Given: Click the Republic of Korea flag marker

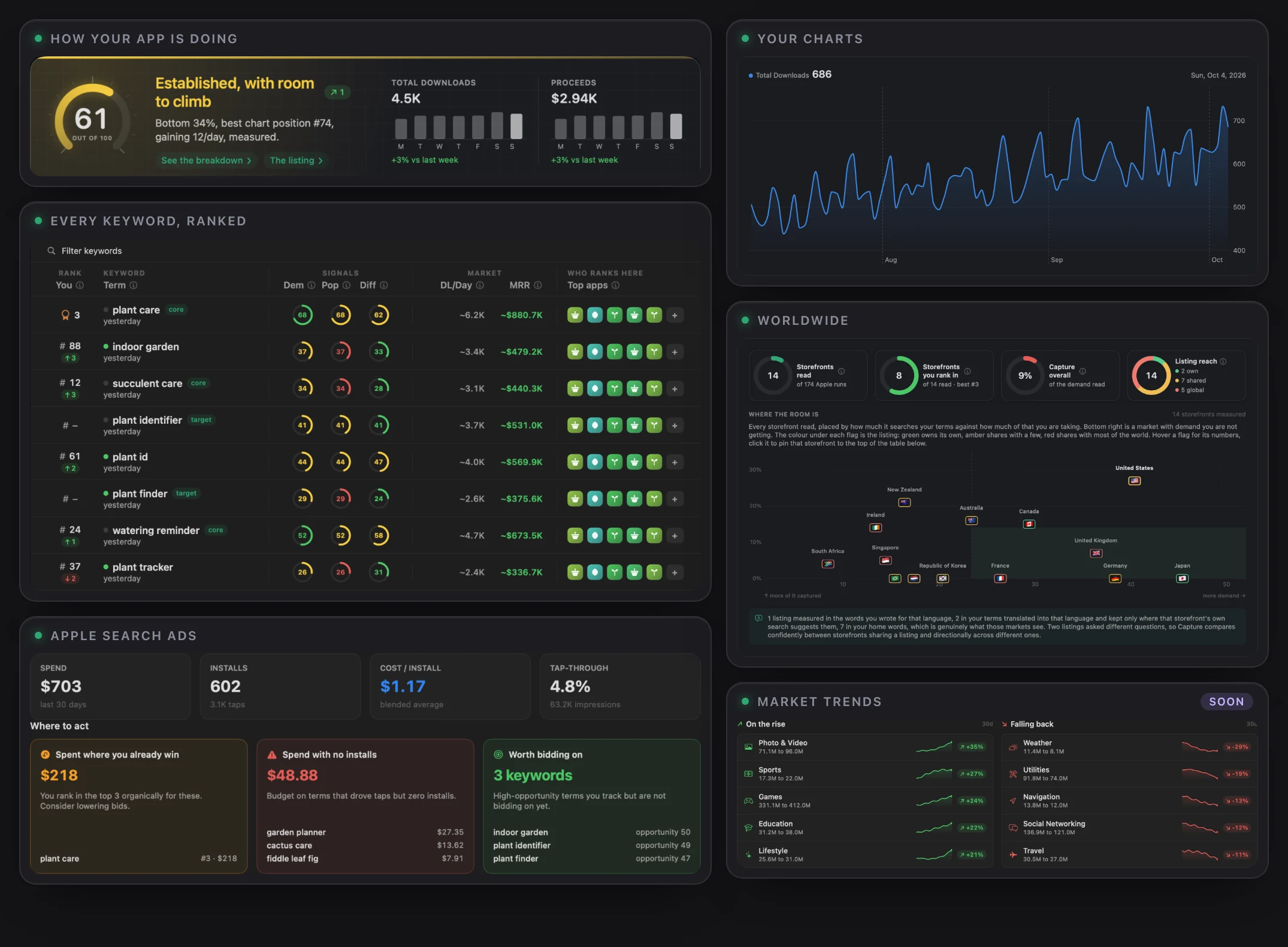Looking at the screenshot, I should click(943, 578).
